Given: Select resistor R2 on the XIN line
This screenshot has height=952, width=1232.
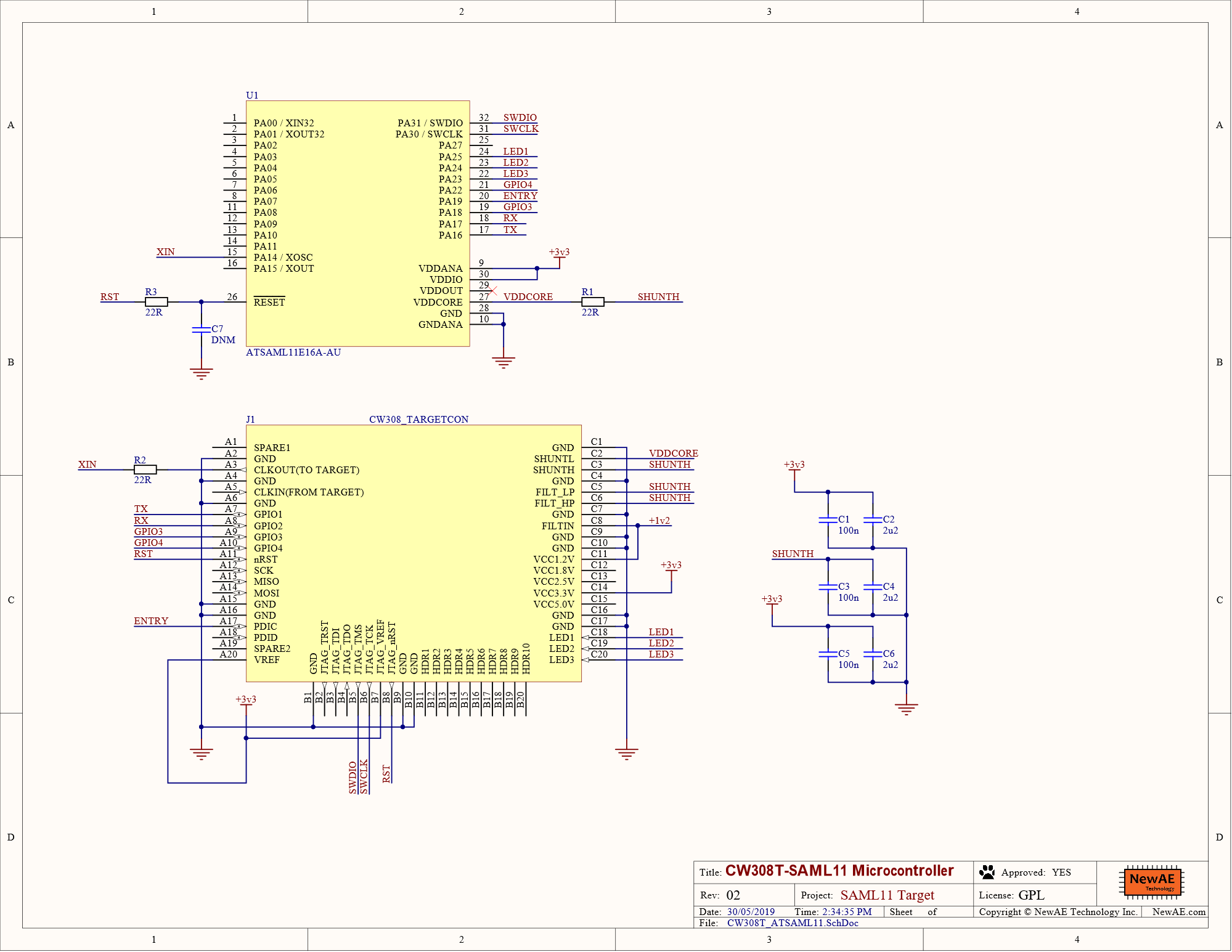Looking at the screenshot, I should pyautogui.click(x=145, y=470).
